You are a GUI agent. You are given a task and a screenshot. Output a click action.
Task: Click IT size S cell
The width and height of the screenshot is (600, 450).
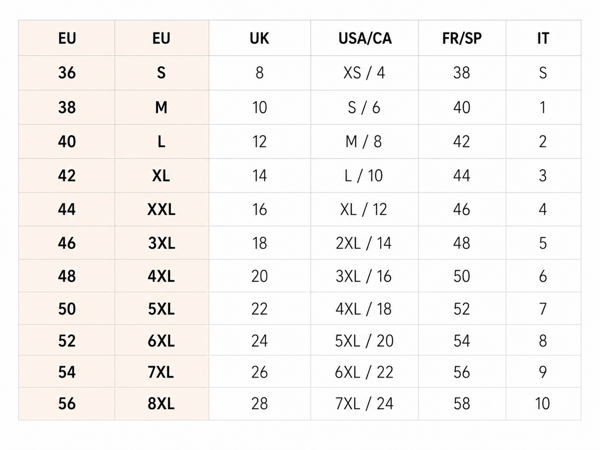click(x=543, y=73)
